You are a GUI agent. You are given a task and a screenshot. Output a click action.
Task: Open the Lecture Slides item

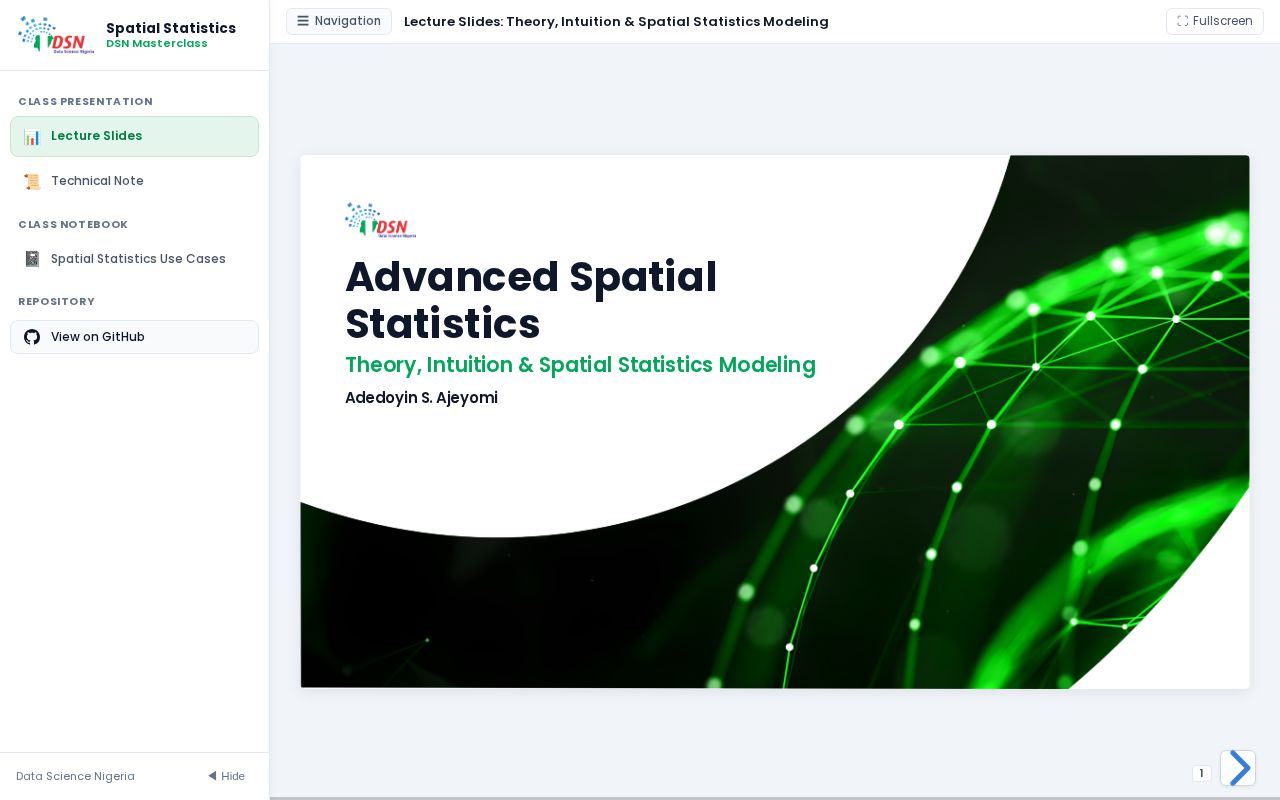pos(134,137)
